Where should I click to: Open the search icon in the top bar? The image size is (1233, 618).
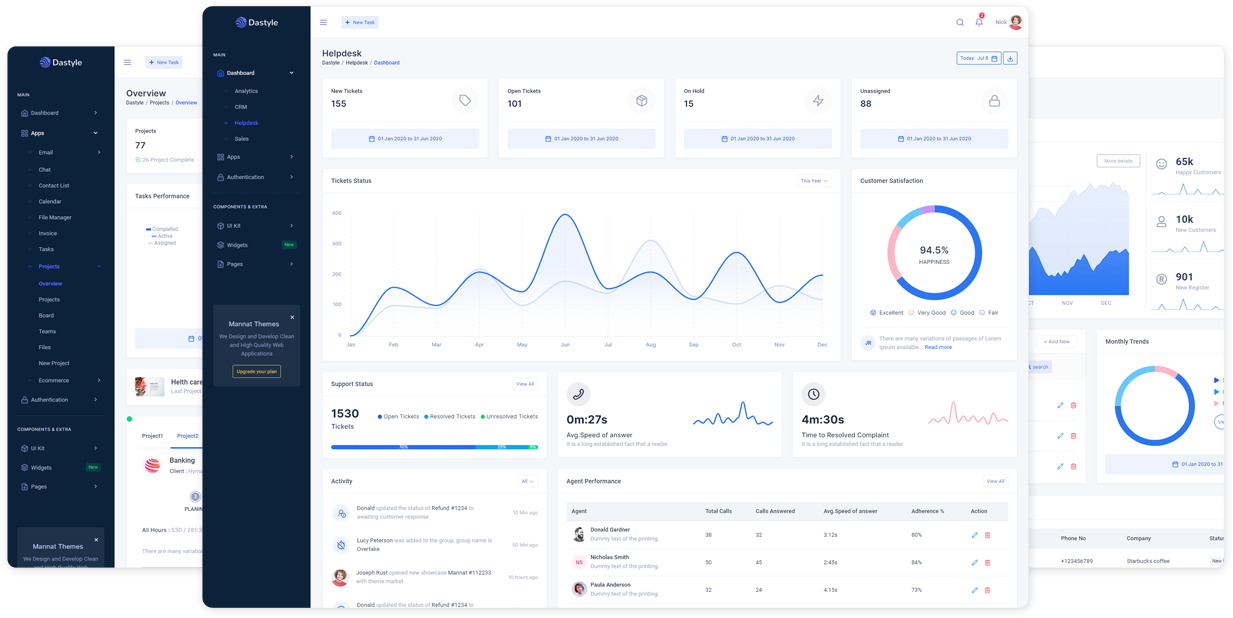click(x=960, y=21)
